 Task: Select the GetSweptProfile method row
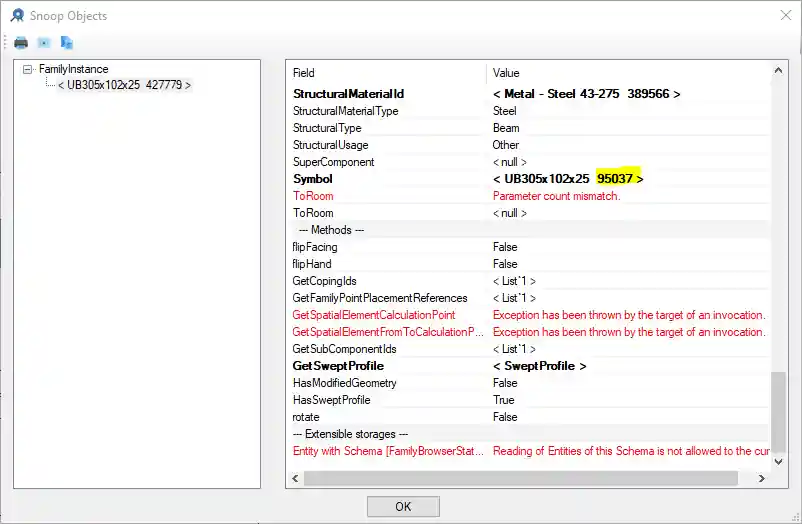coord(338,366)
